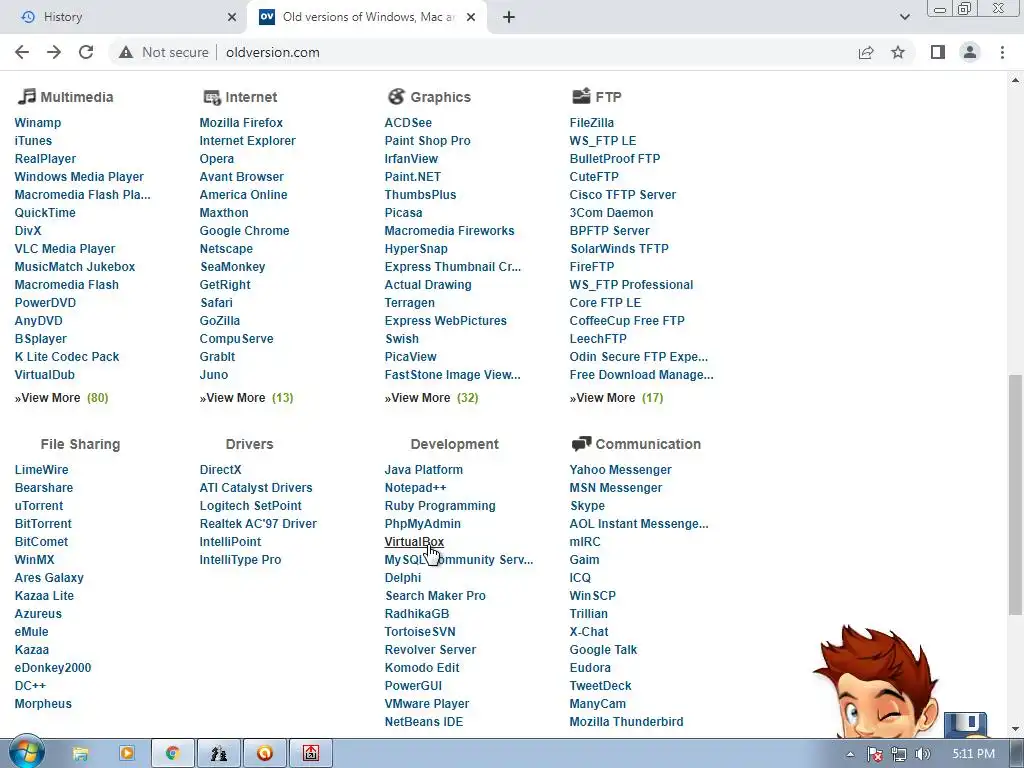Open the Drivers category heading
The width and height of the screenshot is (1024, 768).
click(249, 444)
